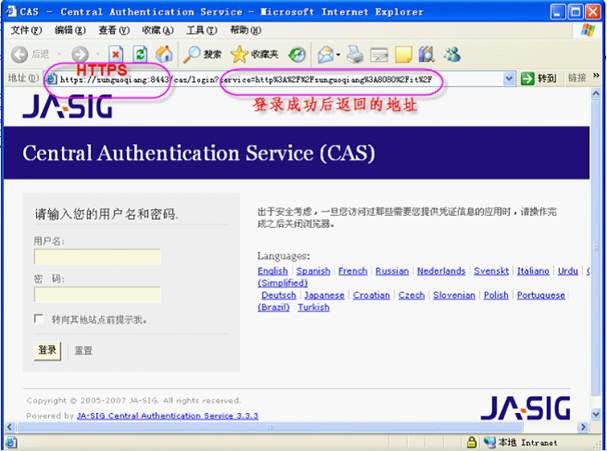Click the IE title bar icon
This screenshot has width=607, height=451.
click(12, 11)
